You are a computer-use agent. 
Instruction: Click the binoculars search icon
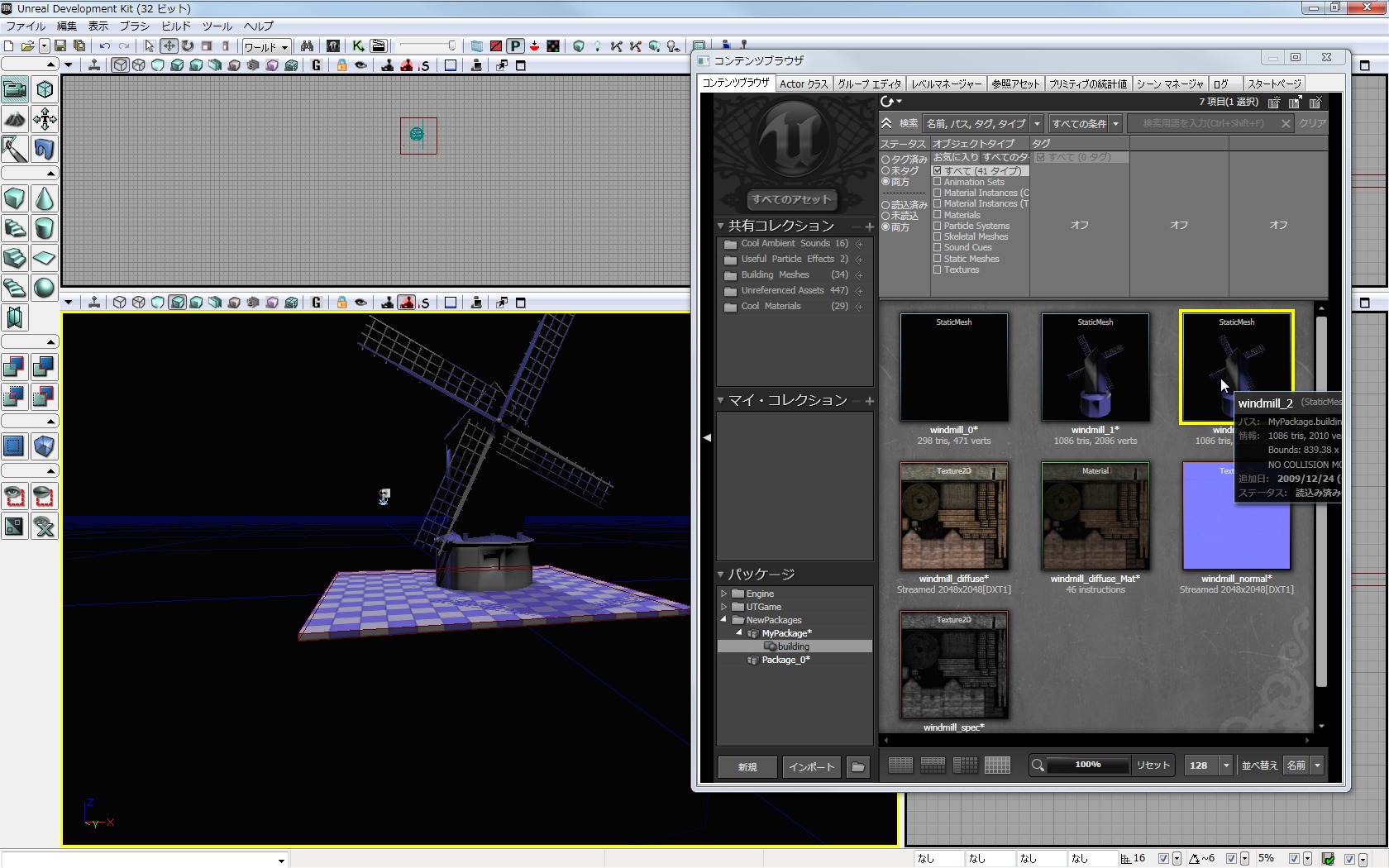click(307, 46)
